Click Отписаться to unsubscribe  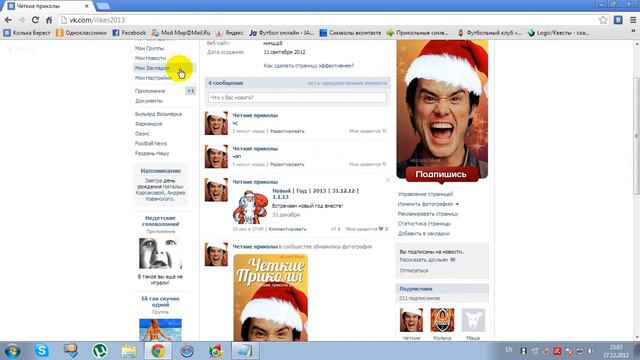pos(414,270)
